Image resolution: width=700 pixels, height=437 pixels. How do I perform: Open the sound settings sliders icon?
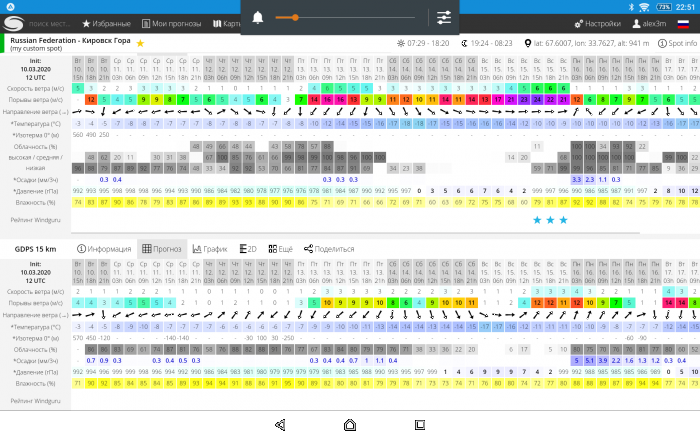point(444,17)
